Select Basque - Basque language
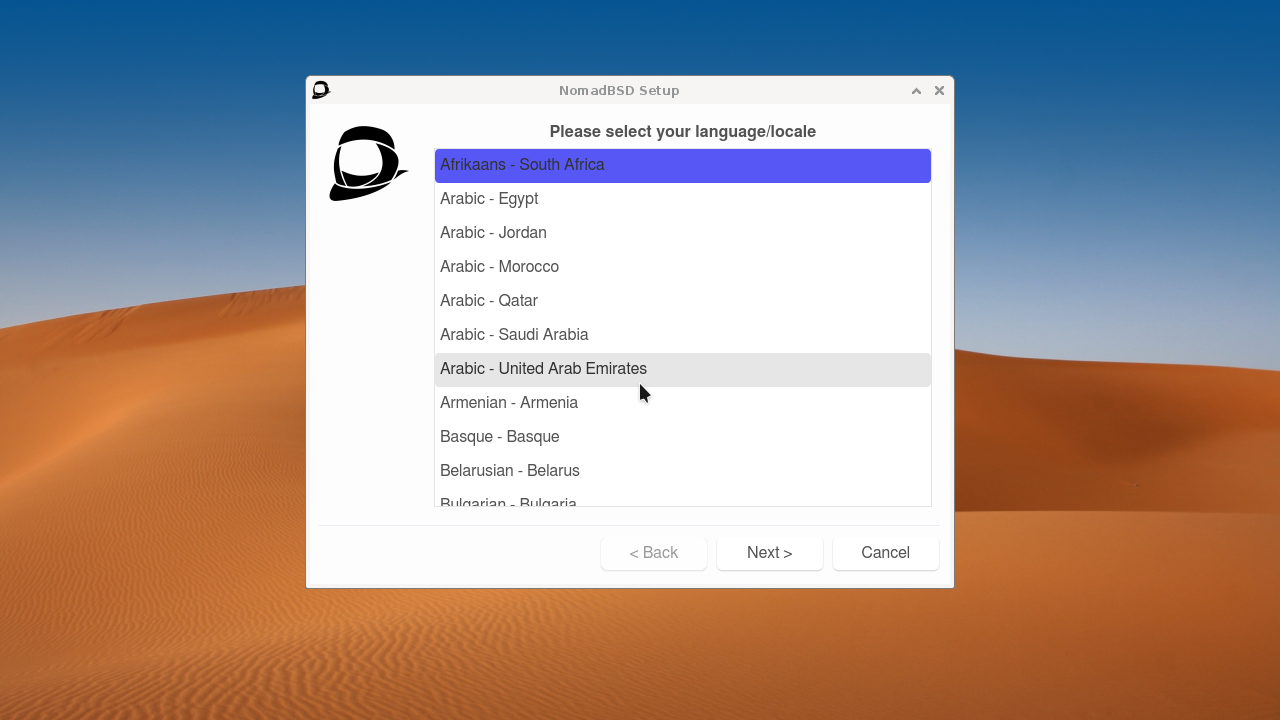Viewport: 1280px width, 720px height. [x=683, y=438]
